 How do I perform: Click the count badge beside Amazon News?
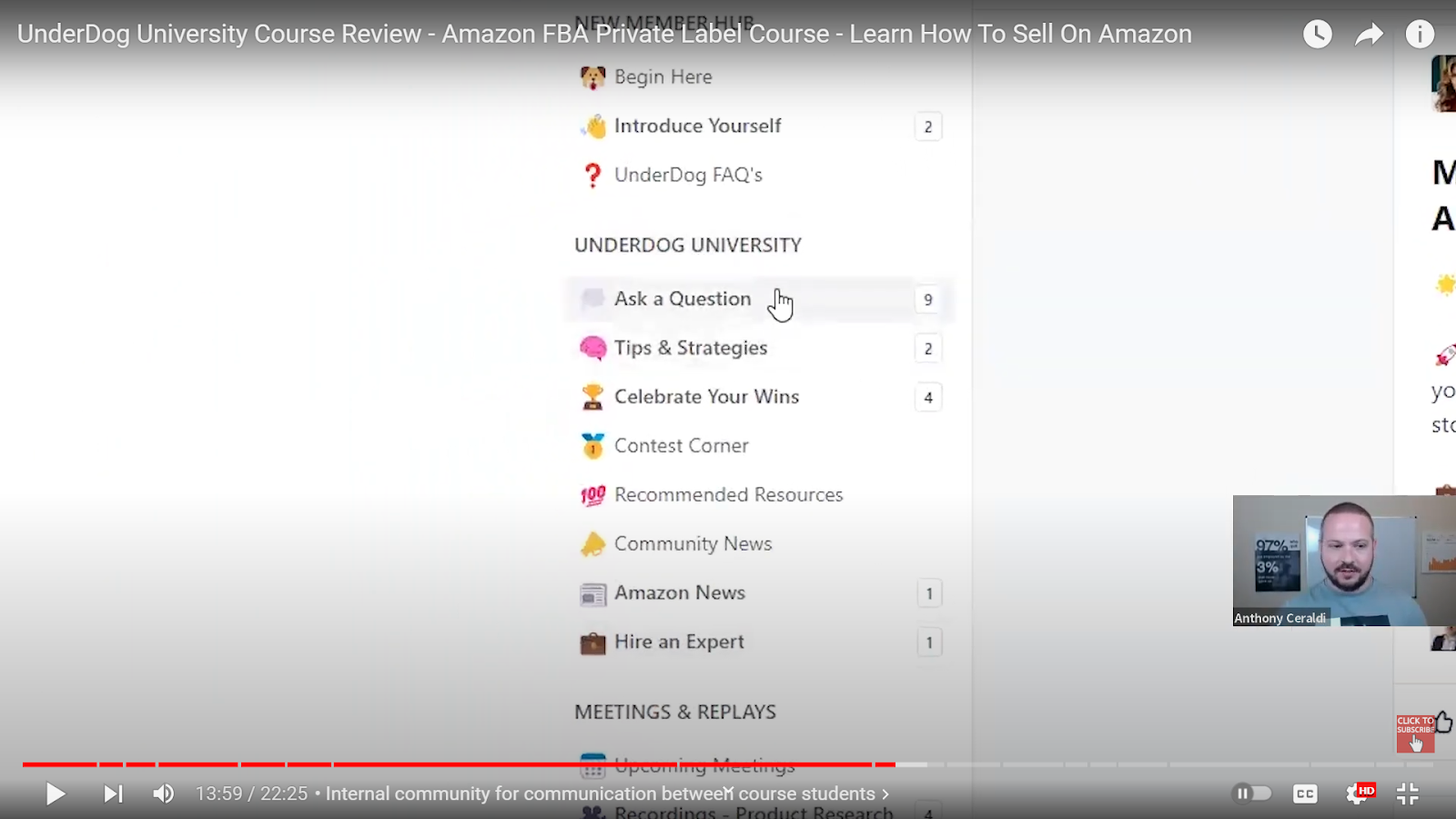point(929,593)
